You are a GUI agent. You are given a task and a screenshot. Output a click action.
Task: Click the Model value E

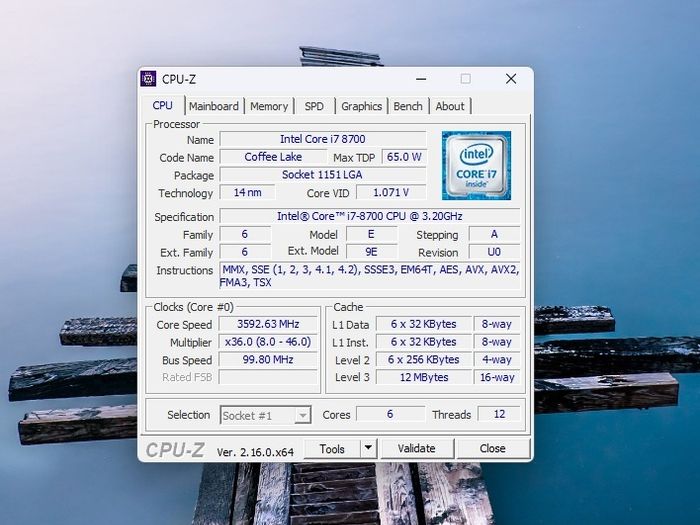click(371, 234)
